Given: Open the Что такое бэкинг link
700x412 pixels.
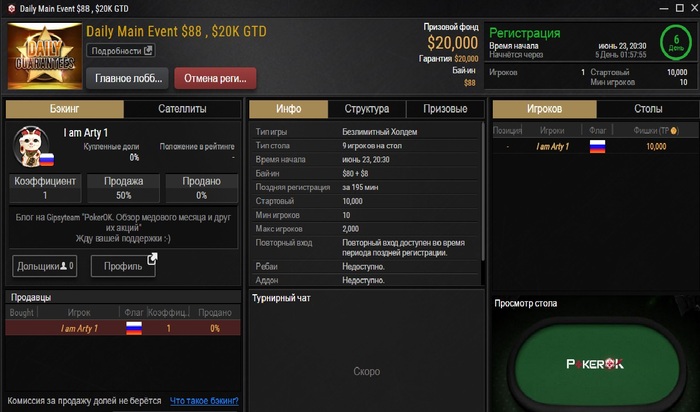Looking at the screenshot, I should tap(204, 401).
